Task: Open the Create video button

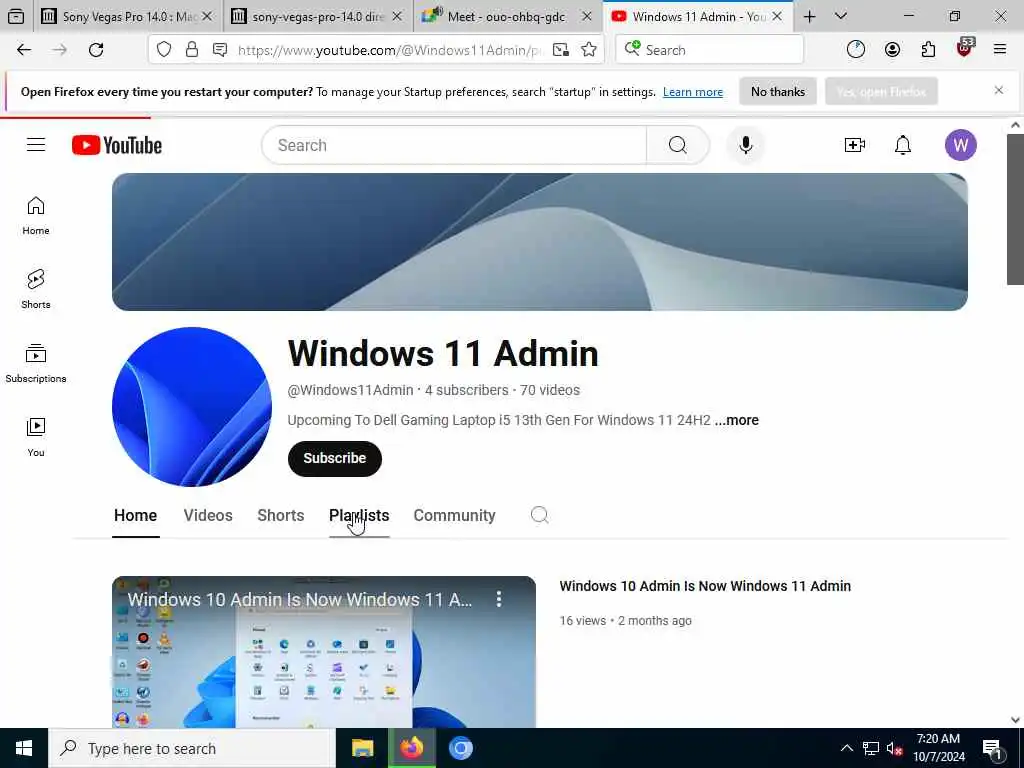Action: 854,145
